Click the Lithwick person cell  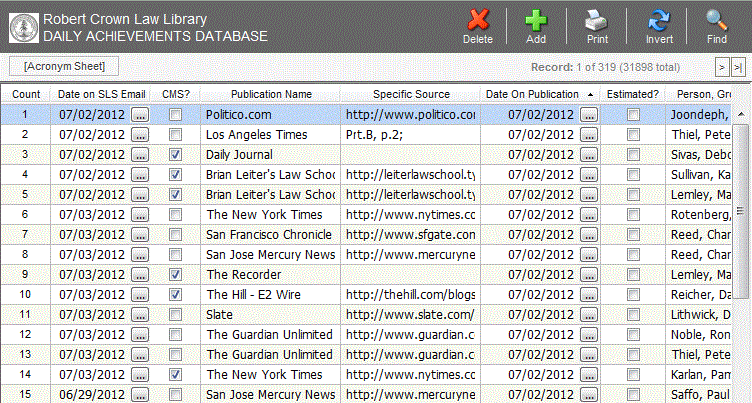coord(699,315)
